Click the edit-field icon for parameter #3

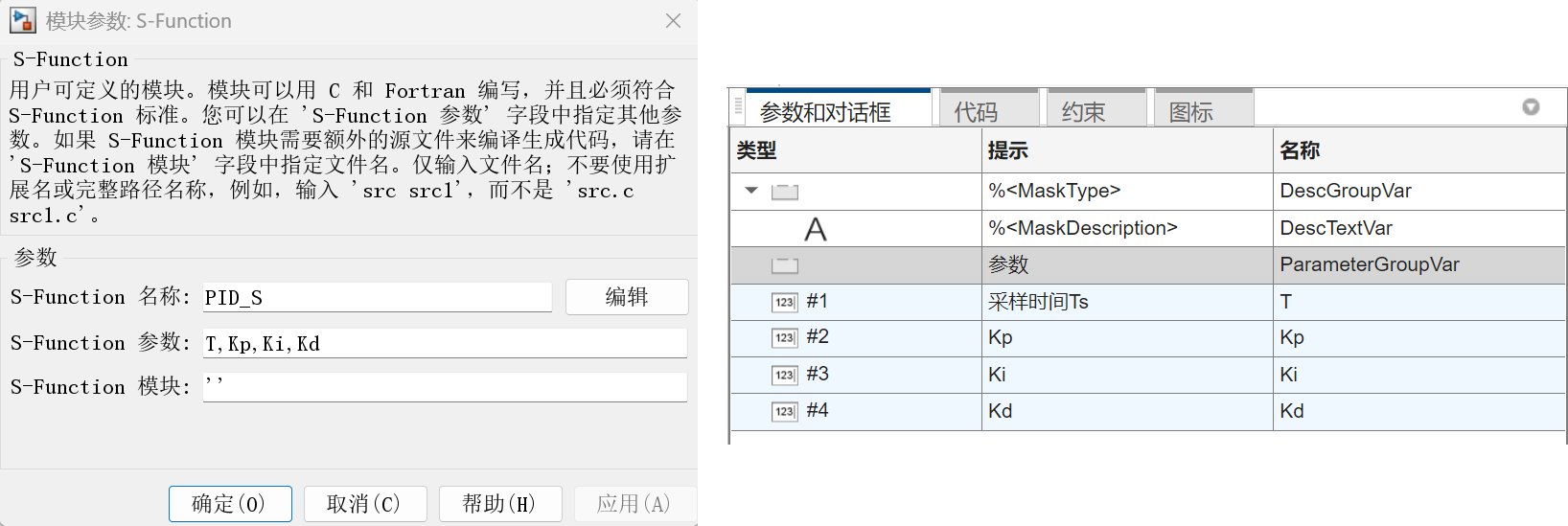click(x=784, y=375)
